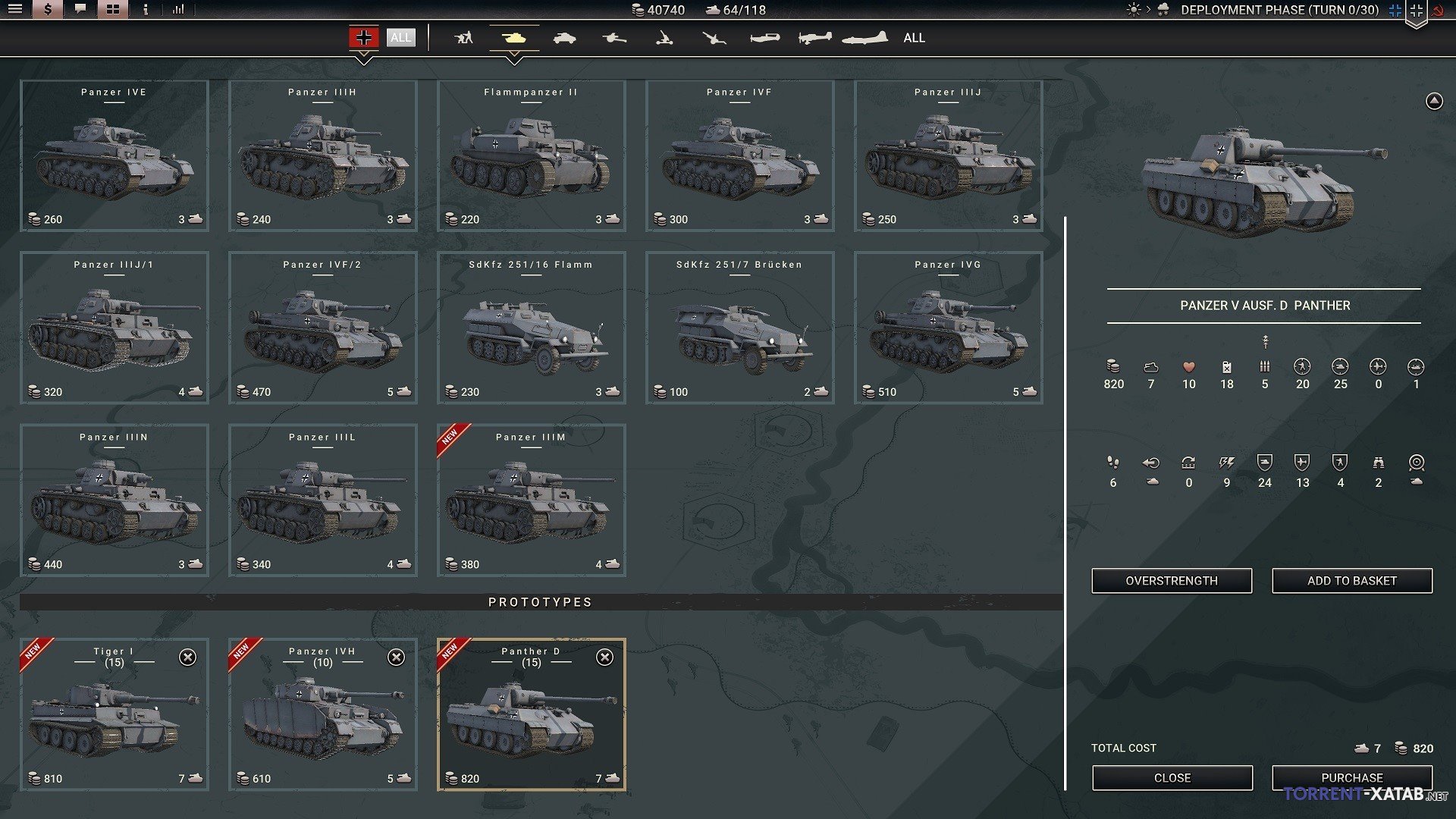Select the Panzer IVE unit card
1456x819 pixels.
115,155
